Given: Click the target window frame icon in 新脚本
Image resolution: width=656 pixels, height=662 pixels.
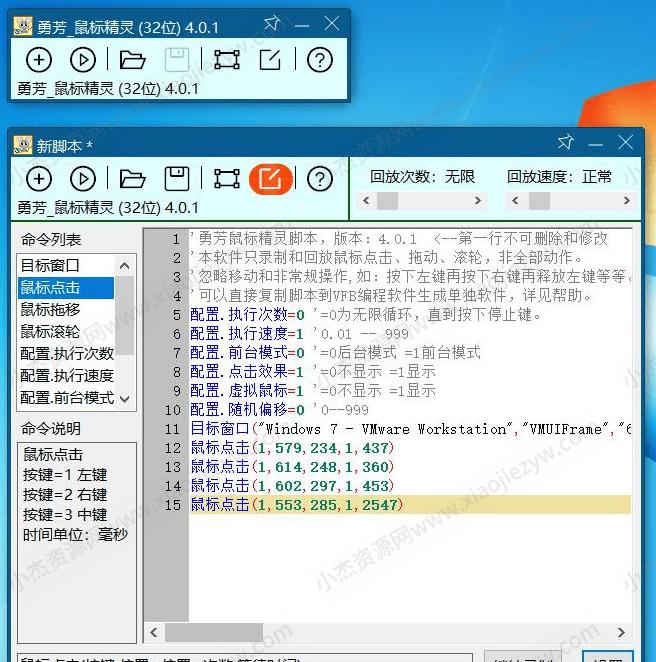Looking at the screenshot, I should coord(227,179).
